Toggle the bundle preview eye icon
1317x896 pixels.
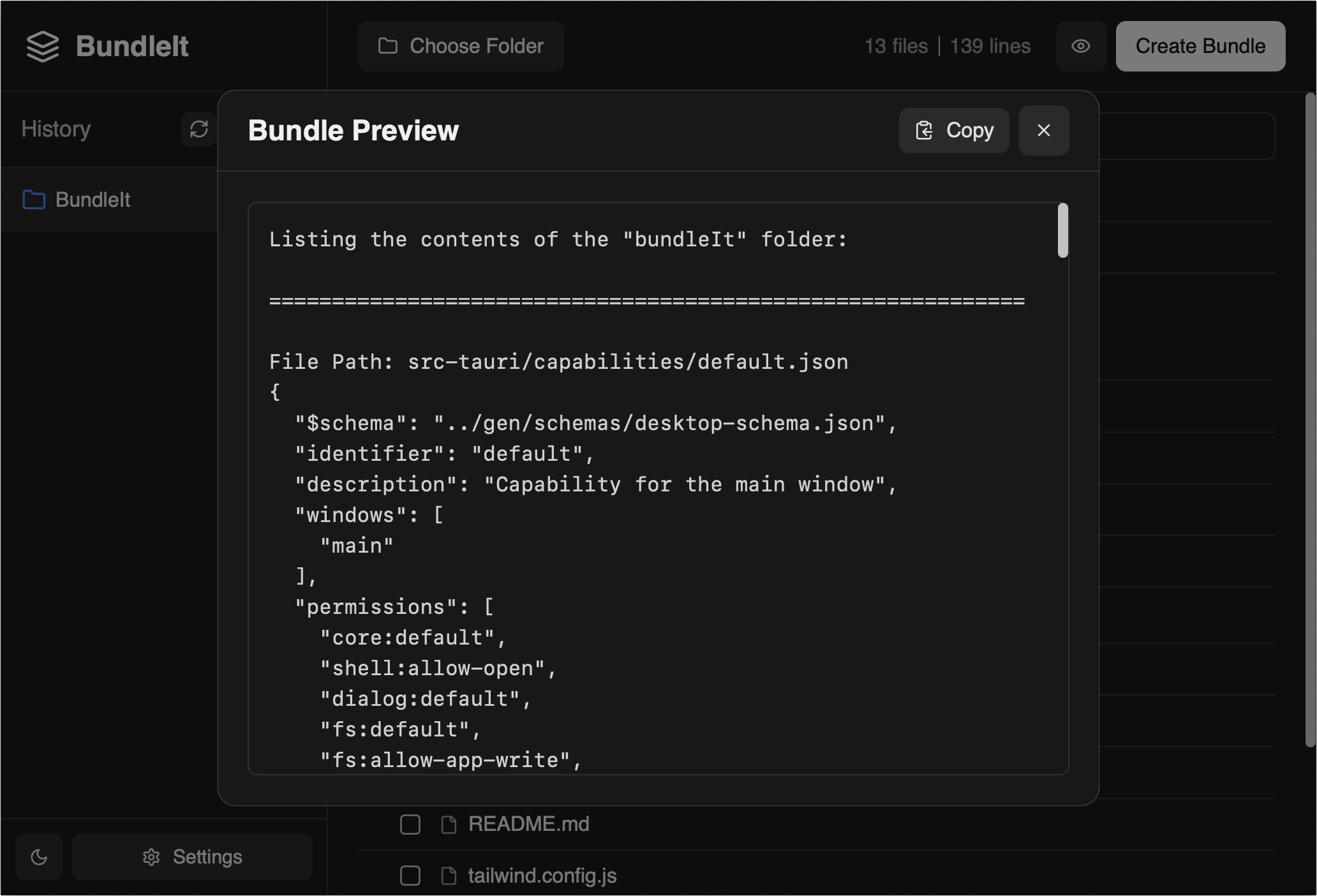point(1080,47)
